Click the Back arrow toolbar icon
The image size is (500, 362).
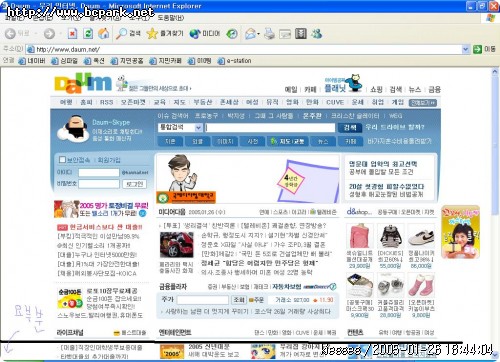tap(10, 34)
